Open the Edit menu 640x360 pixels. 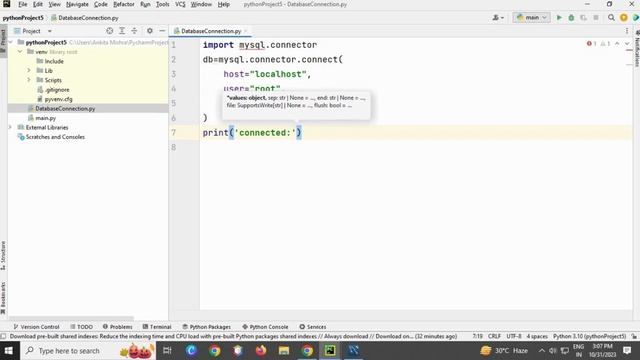coord(38,4)
